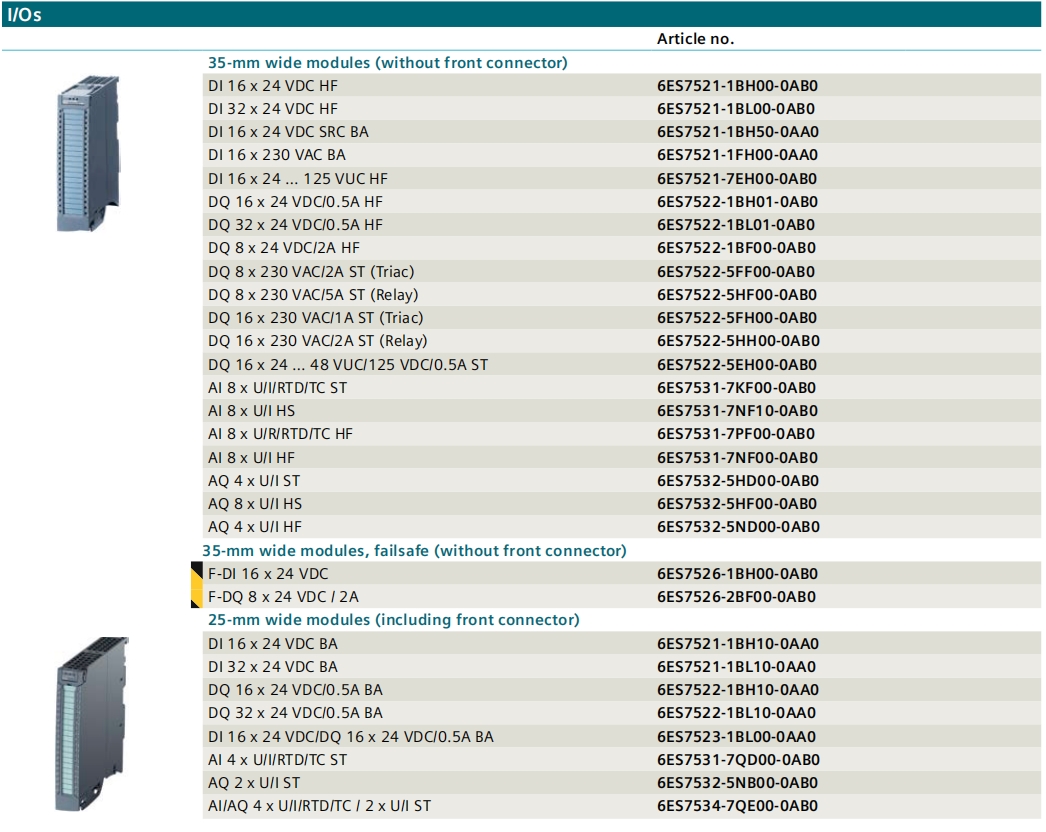Screen dimensions: 1046x832
Task: Open article number 6ES7523-1BL00-0AA0
Action: point(737,737)
